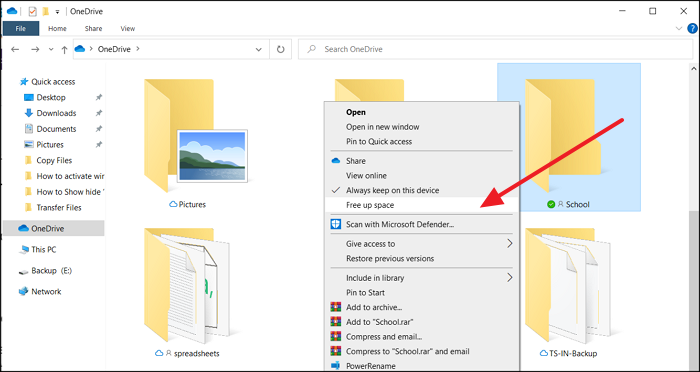Unpin Desktop using its pin icon
Viewport: 700px width, 372px height.
tap(99, 97)
